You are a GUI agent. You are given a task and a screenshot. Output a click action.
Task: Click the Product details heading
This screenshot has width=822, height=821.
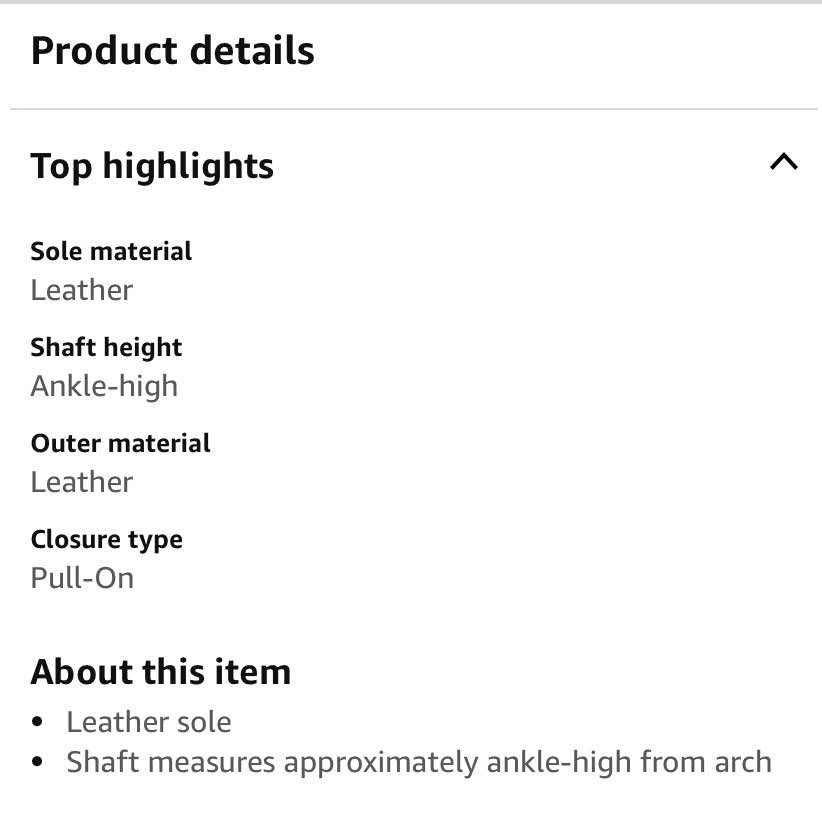(x=172, y=51)
